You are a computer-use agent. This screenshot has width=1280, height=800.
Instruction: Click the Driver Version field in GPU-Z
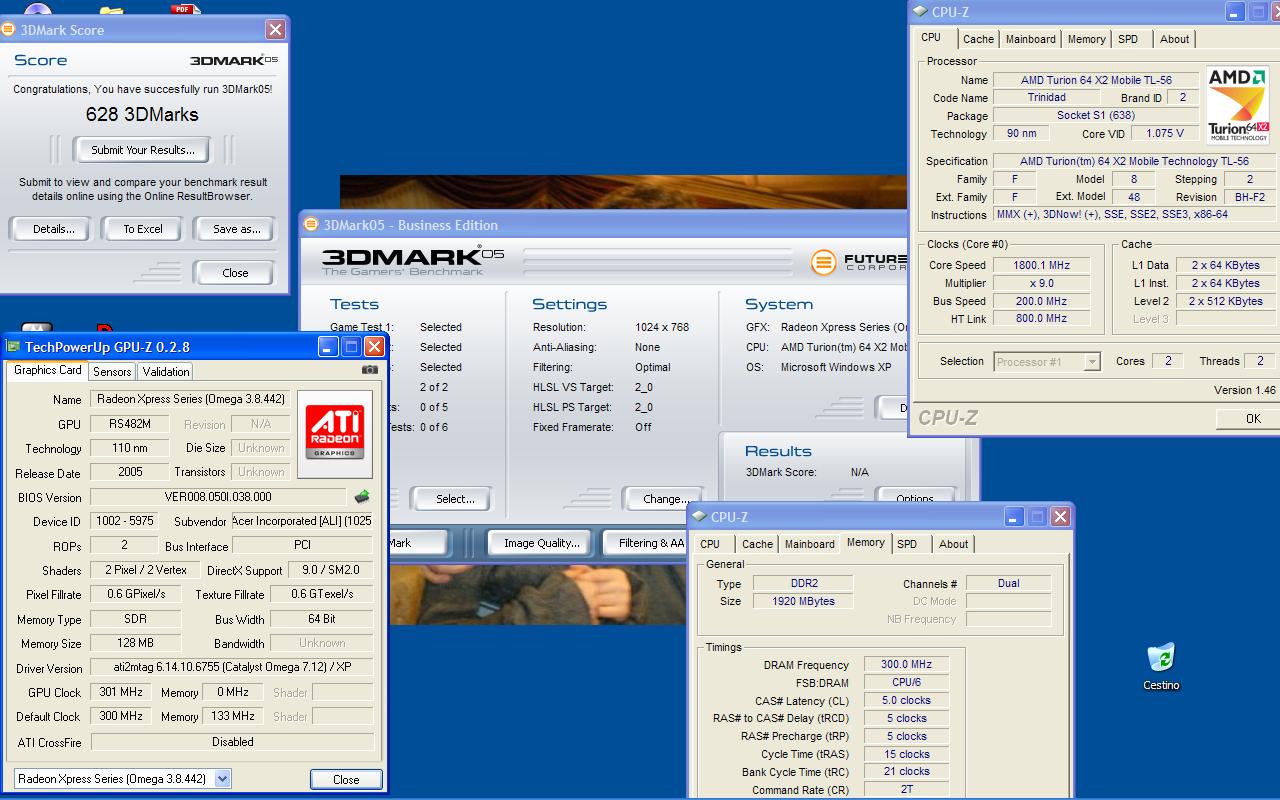(x=232, y=667)
